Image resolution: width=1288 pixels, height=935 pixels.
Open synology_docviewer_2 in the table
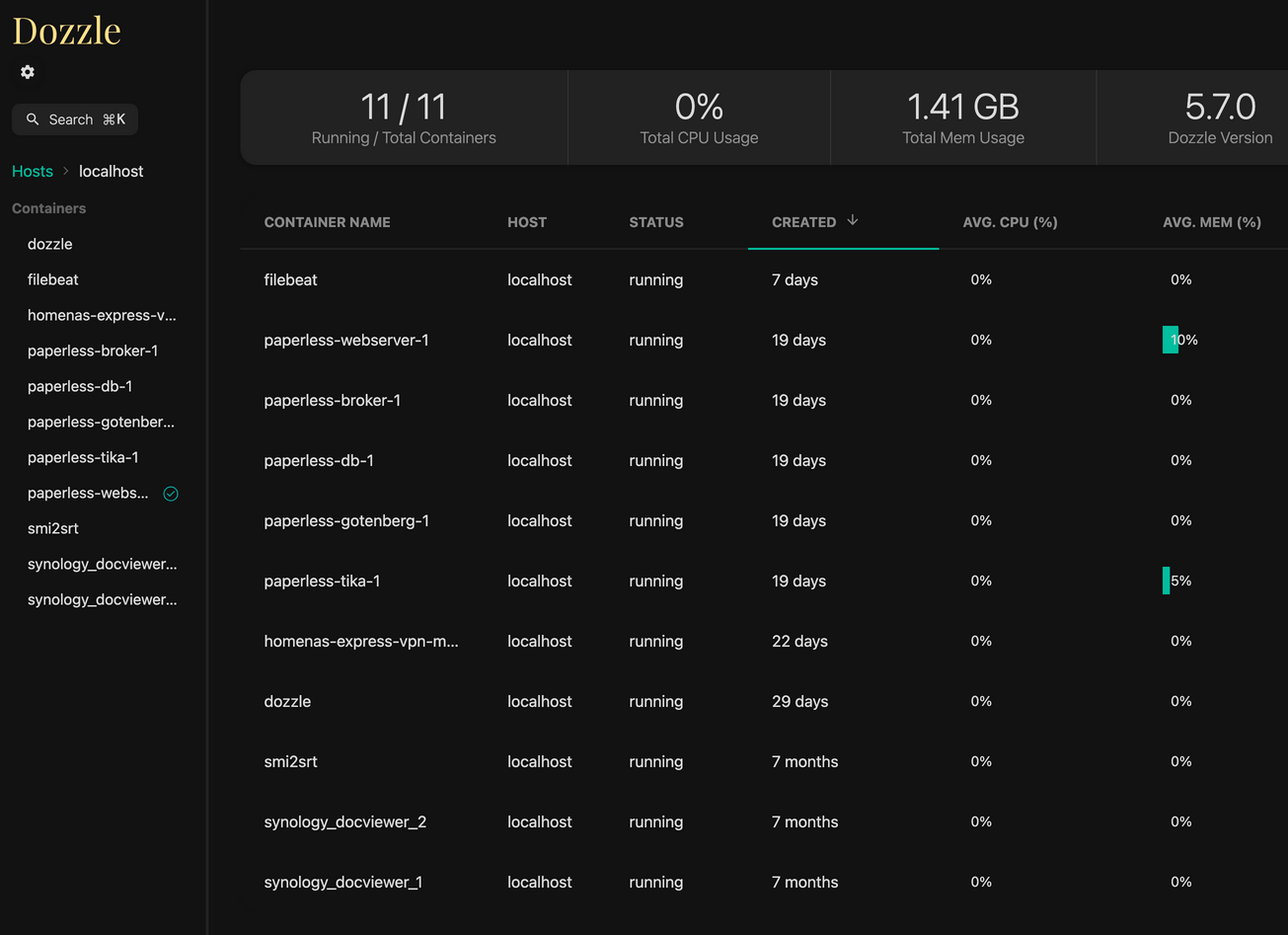345,821
